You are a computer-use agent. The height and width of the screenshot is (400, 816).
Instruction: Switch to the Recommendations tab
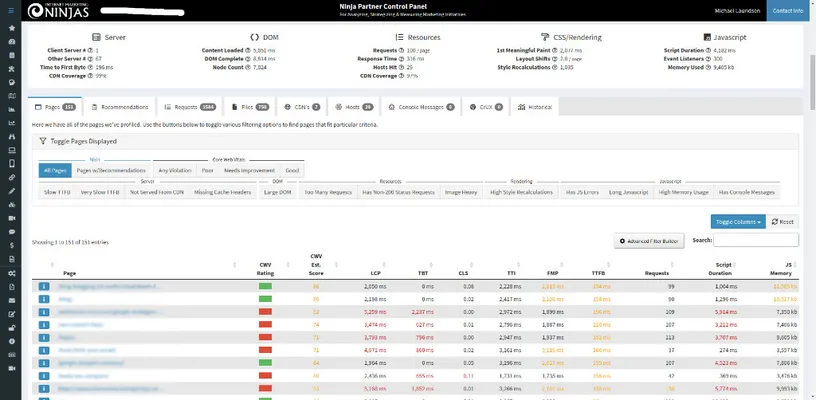tap(120, 106)
